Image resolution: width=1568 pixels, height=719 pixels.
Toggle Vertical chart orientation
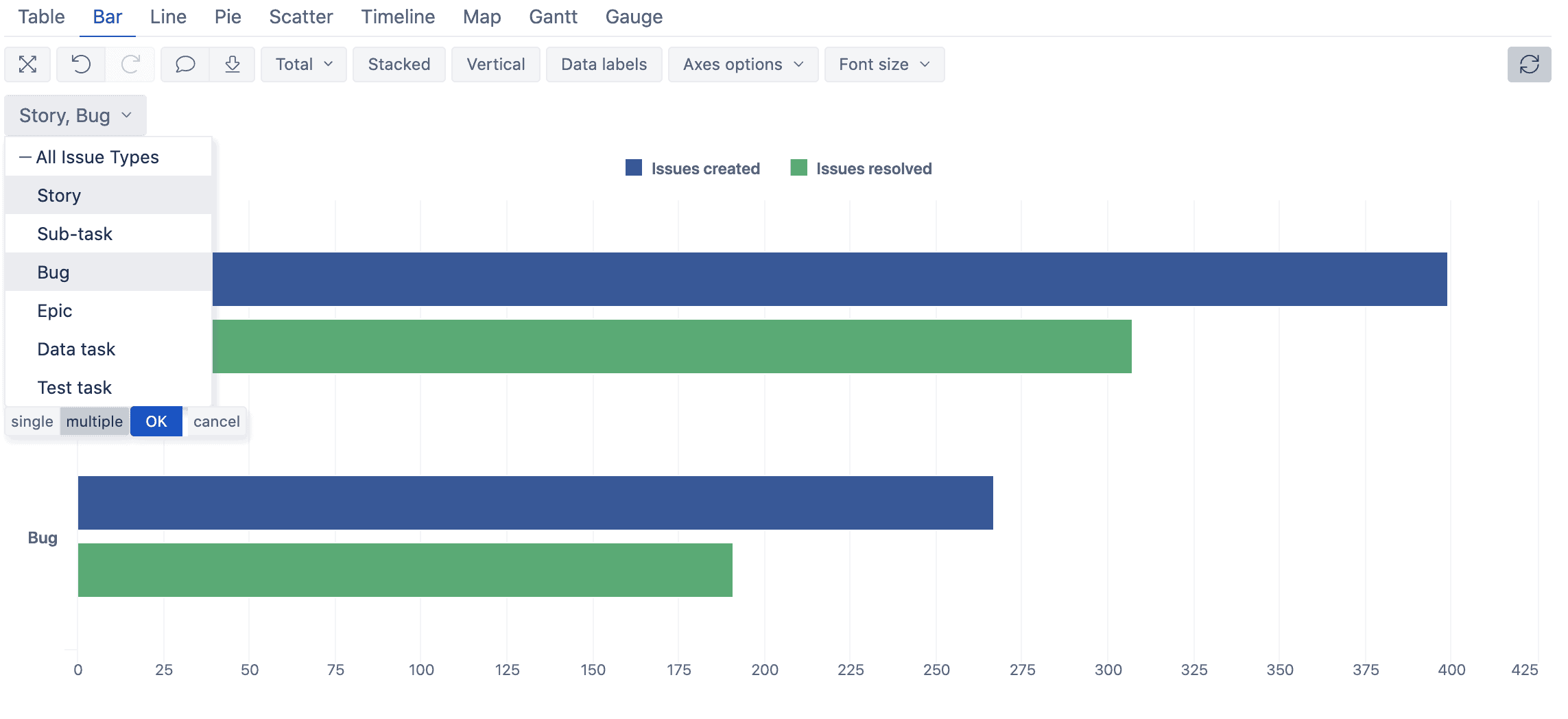[495, 64]
